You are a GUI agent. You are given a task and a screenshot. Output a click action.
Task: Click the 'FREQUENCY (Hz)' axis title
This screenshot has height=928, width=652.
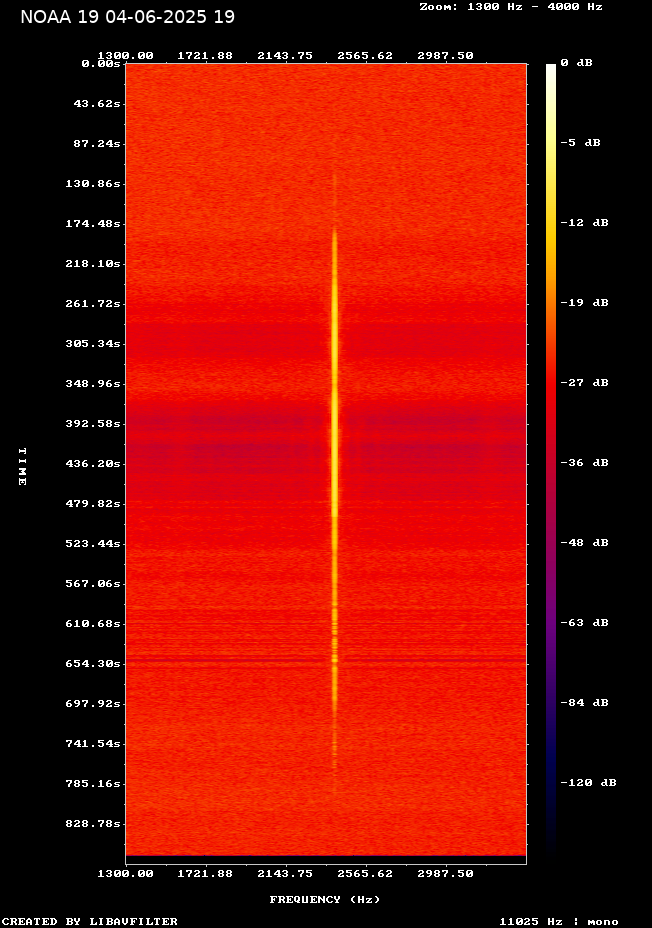(325, 900)
